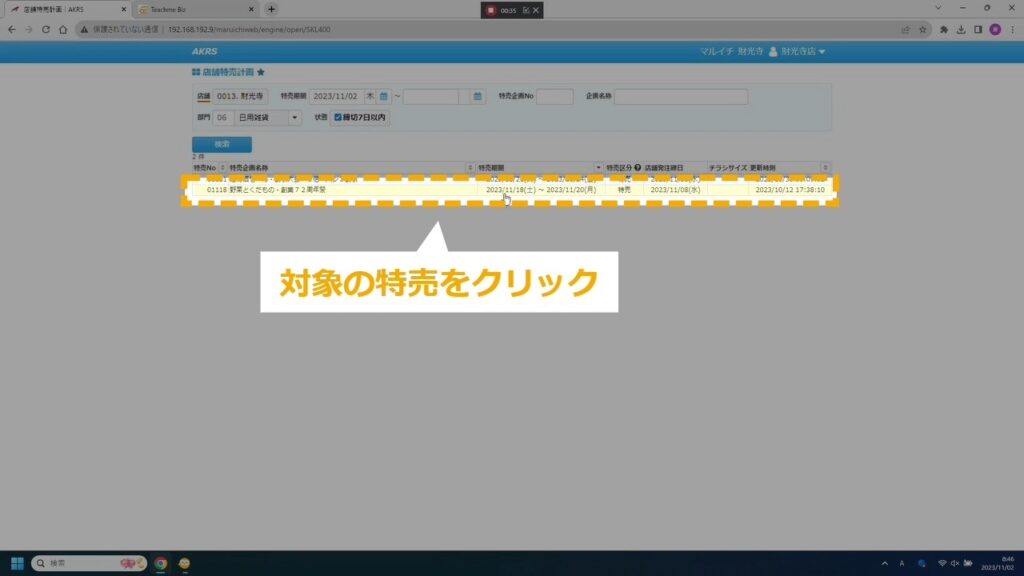The height and width of the screenshot is (576, 1024).
Task: Click the 企画名称 text input field
Action: click(x=680, y=97)
